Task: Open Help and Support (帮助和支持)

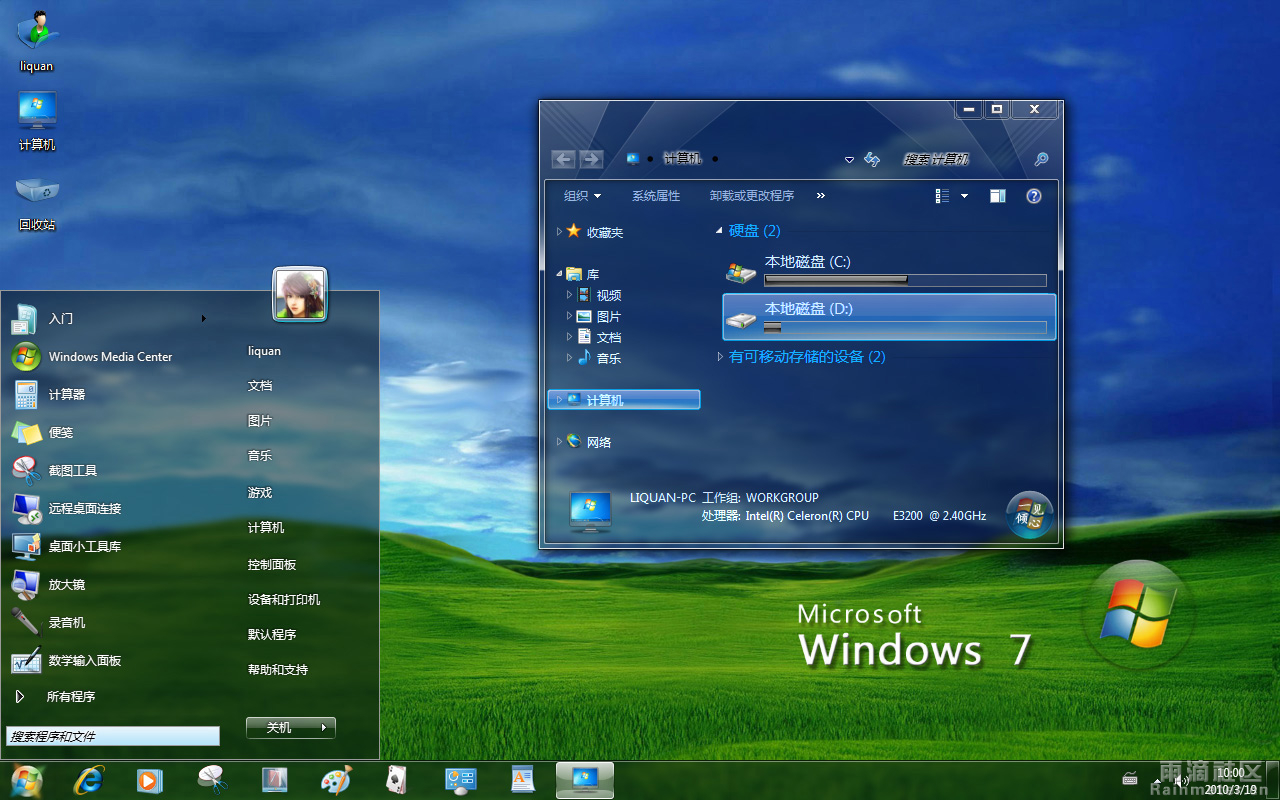Action: tap(278, 670)
